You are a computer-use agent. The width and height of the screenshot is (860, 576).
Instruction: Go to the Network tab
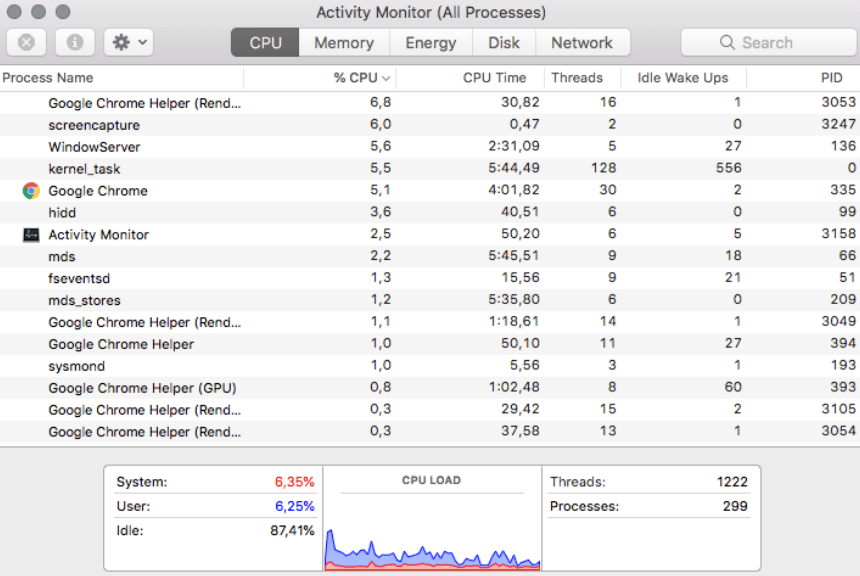point(582,42)
